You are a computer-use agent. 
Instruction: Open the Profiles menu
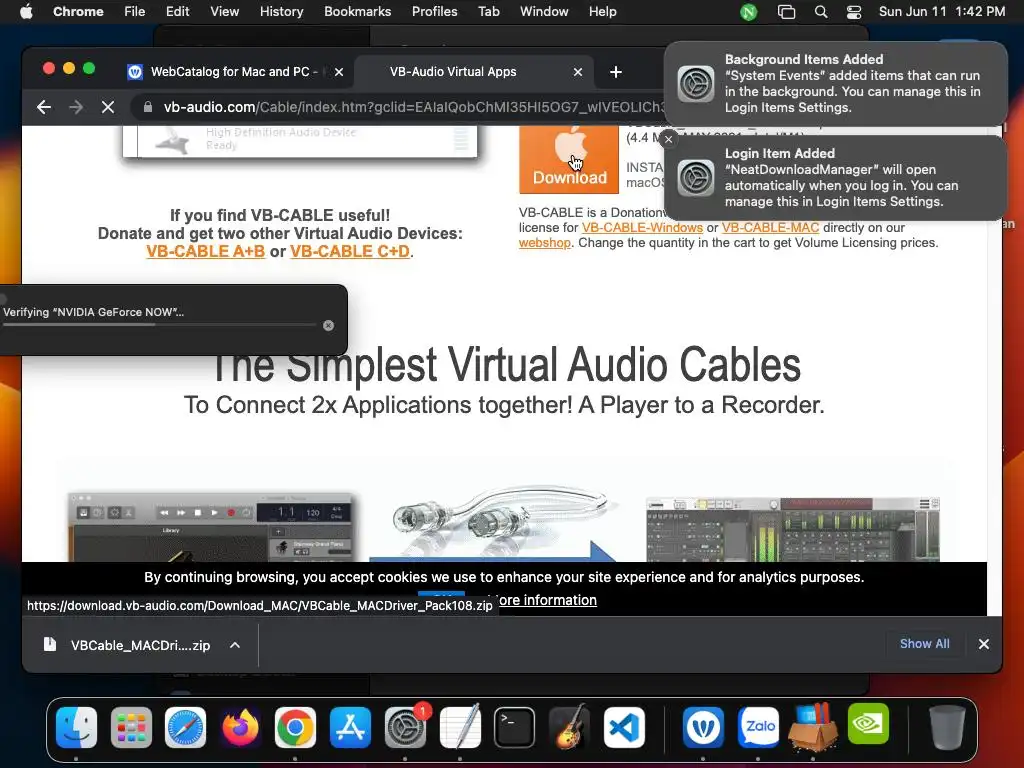[434, 12]
